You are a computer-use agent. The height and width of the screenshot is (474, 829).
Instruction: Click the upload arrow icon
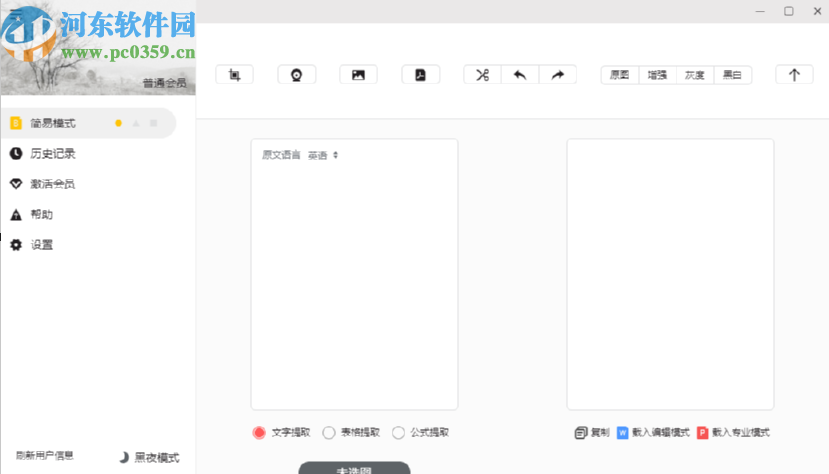[x=794, y=75]
